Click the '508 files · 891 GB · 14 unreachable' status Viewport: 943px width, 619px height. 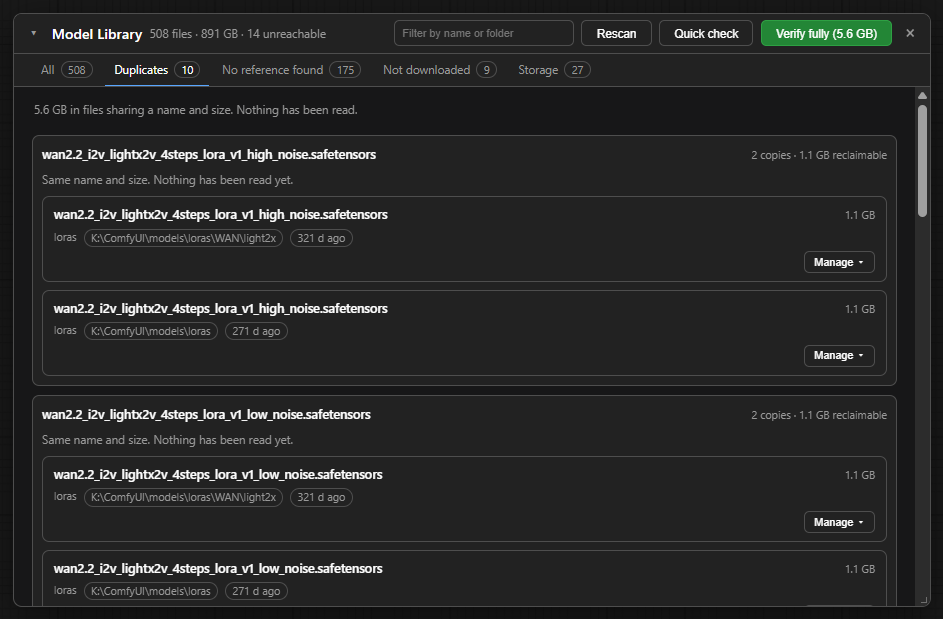(238, 34)
